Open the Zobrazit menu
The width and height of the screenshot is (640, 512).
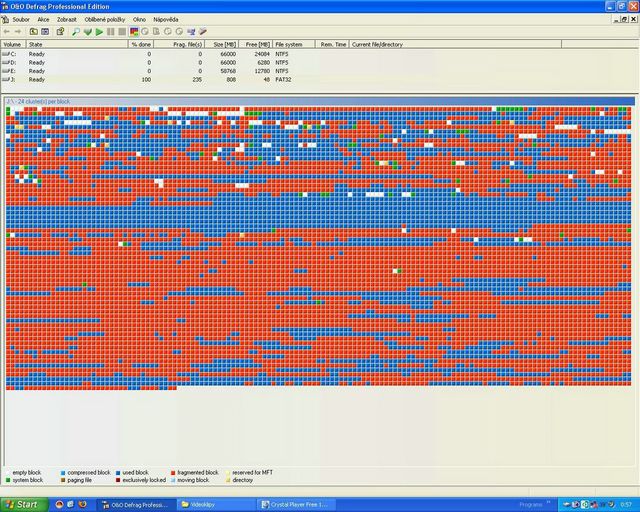tap(67, 20)
